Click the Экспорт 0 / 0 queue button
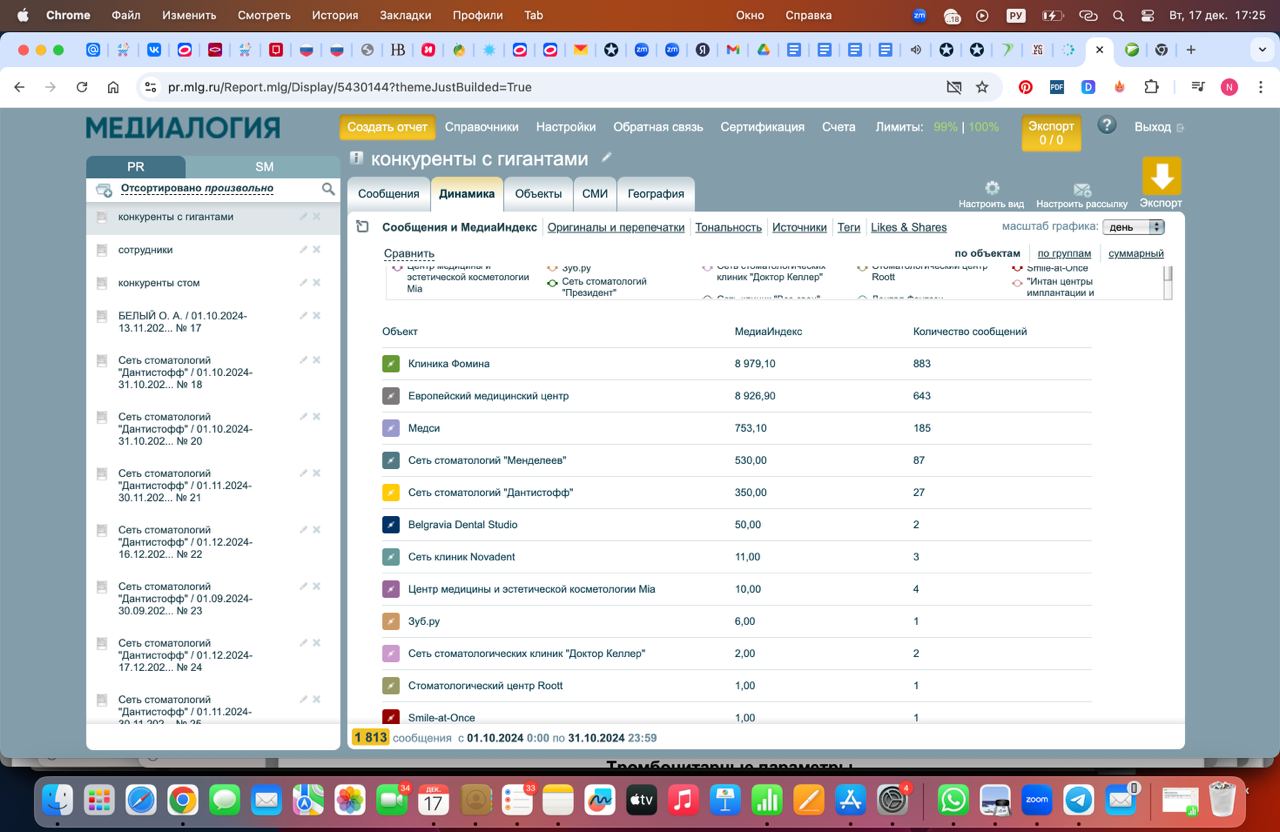This screenshot has width=1280, height=832. (x=1051, y=133)
